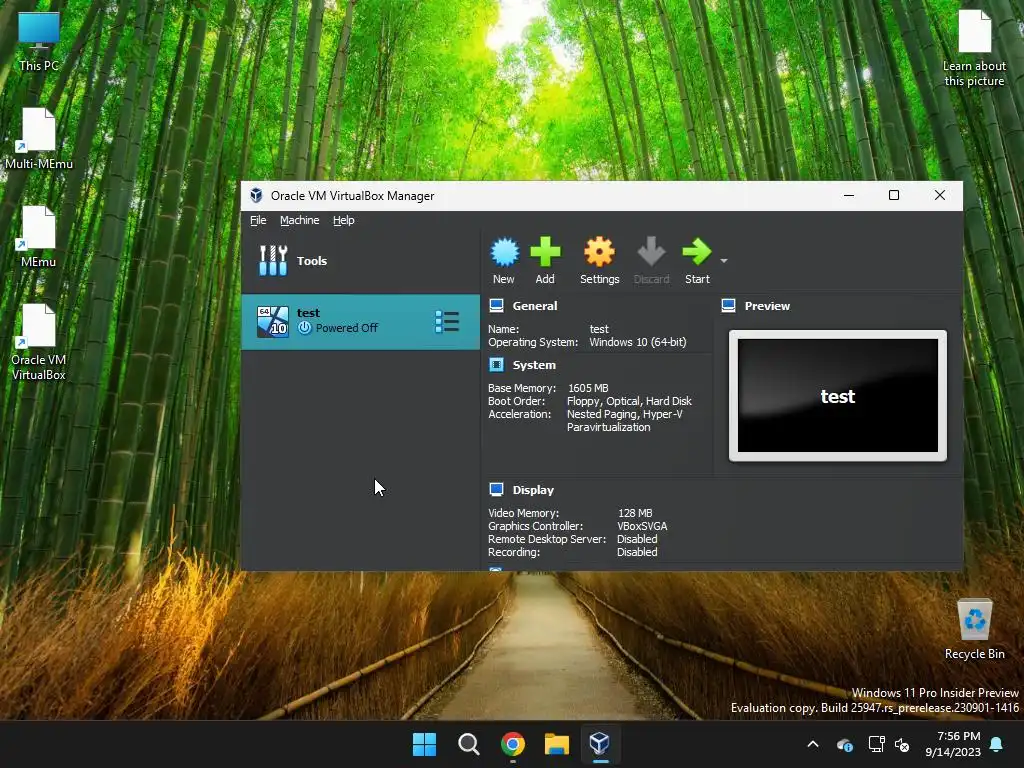Viewport: 1024px width, 768px height.
Task: Minimize the VirtualBox Manager window
Action: coord(849,195)
